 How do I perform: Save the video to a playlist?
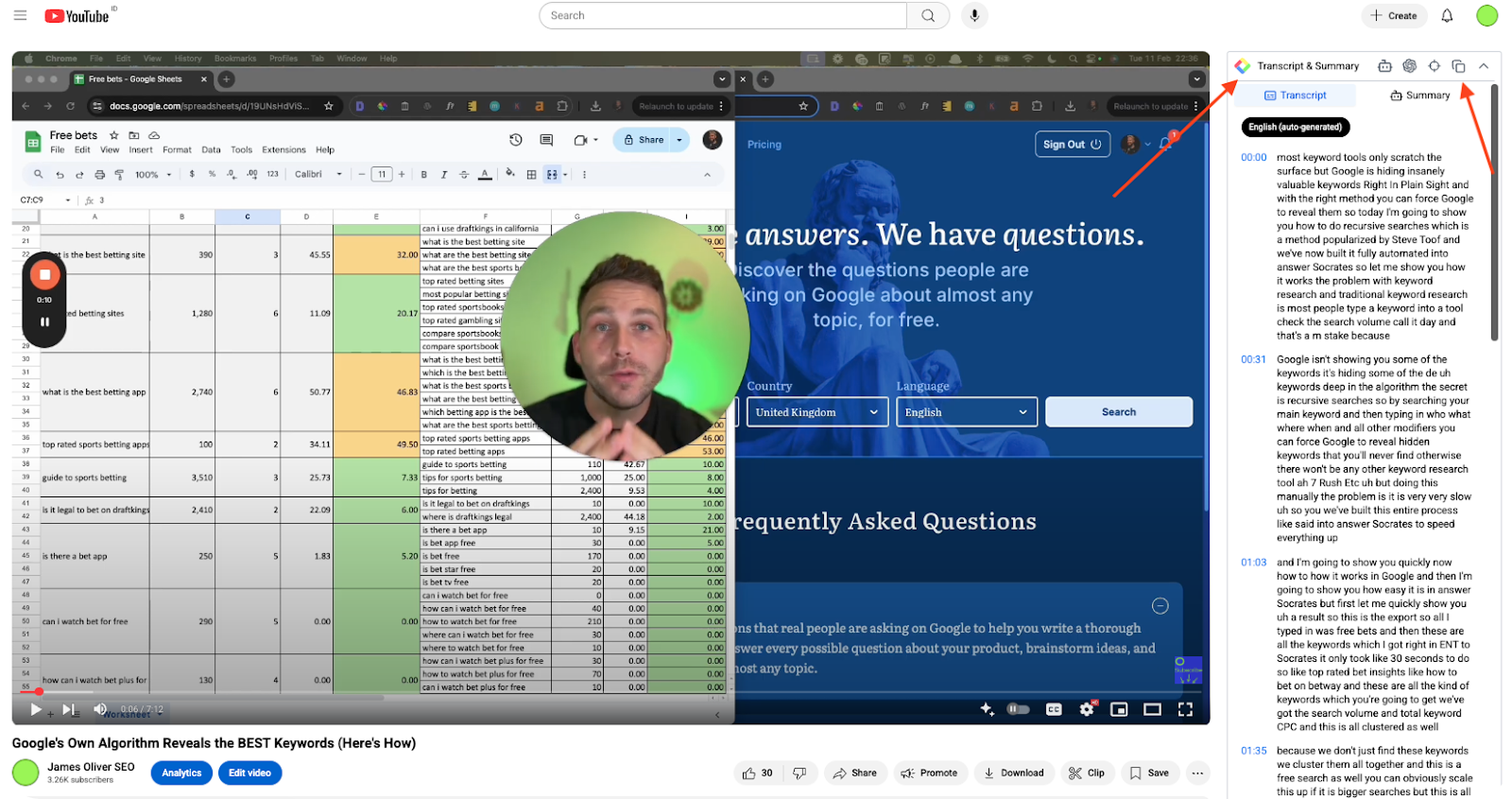[1149, 773]
